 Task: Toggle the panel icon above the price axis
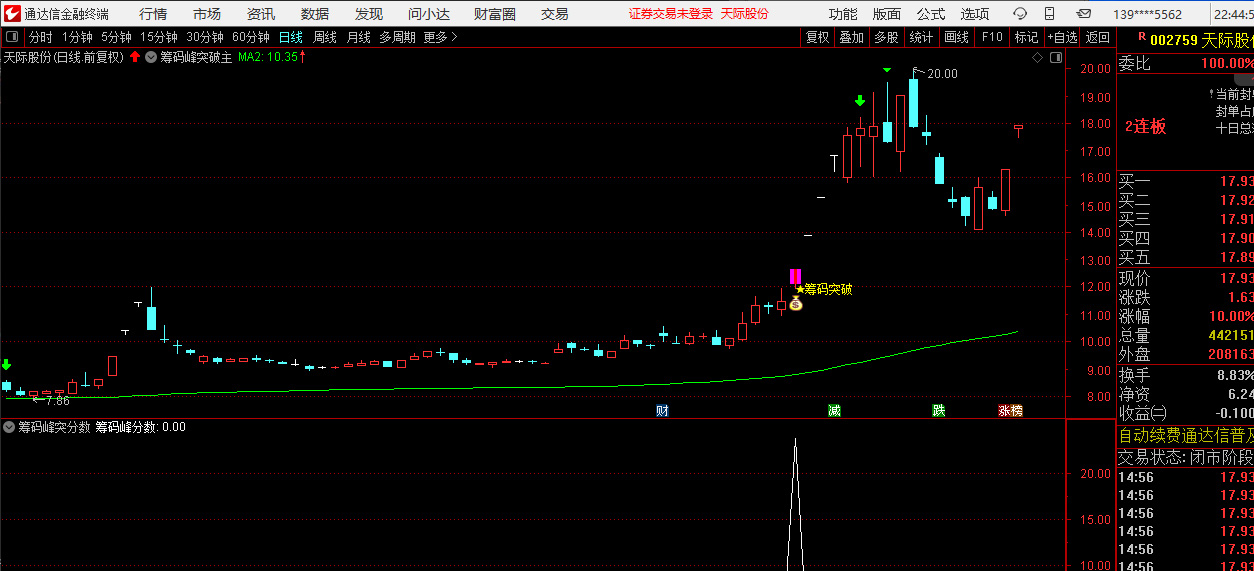[x=1056, y=58]
